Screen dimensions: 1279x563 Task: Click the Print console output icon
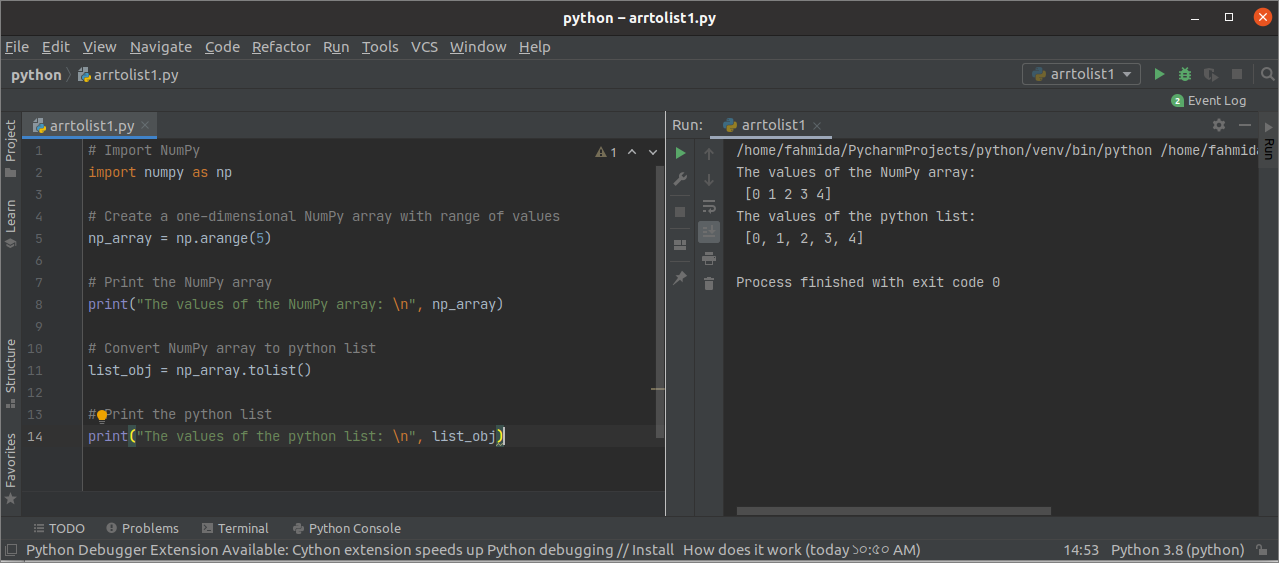pos(709,258)
